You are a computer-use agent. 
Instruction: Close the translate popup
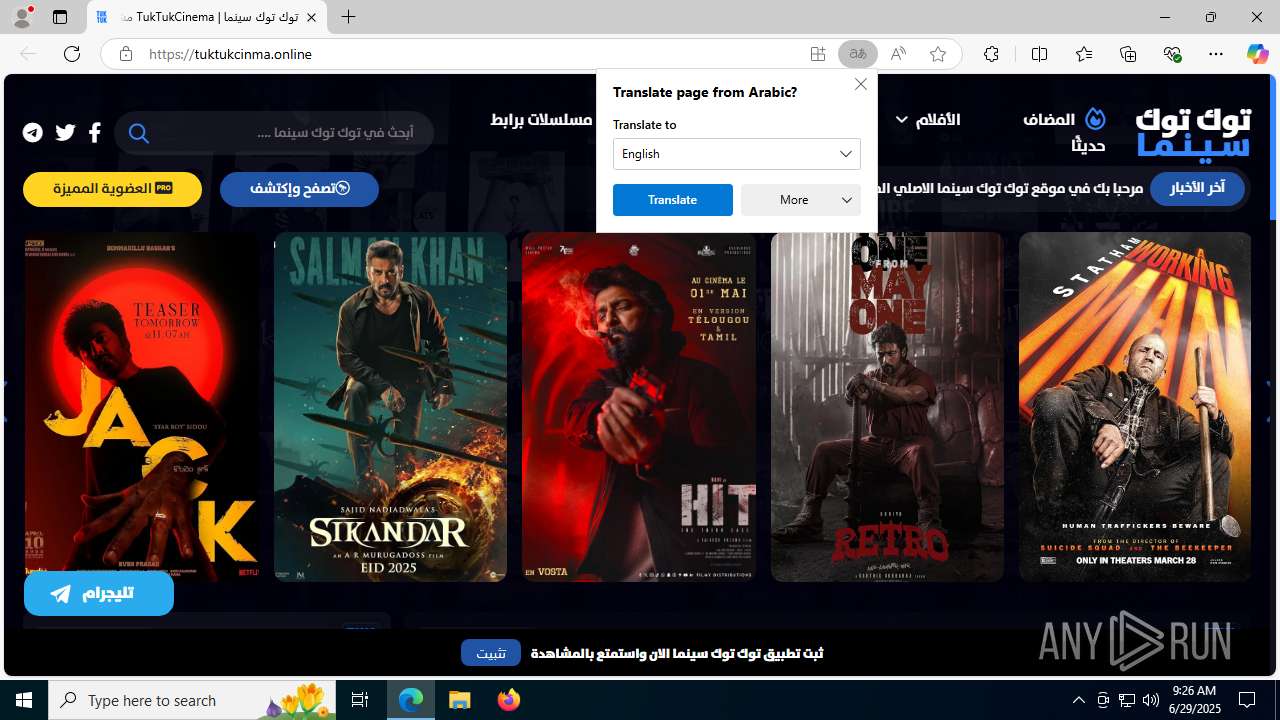coord(861,84)
